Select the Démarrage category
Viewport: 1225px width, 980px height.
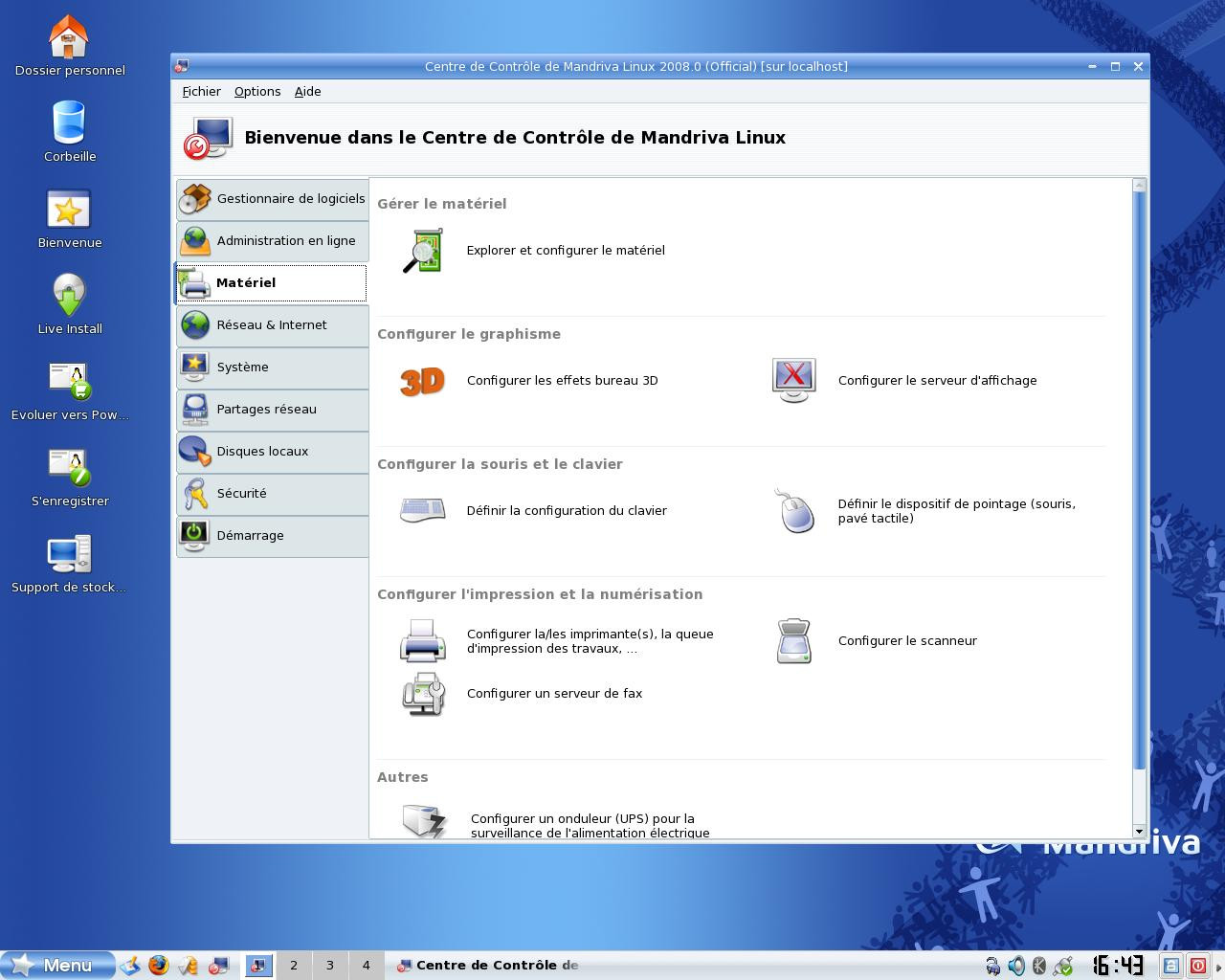tap(250, 535)
